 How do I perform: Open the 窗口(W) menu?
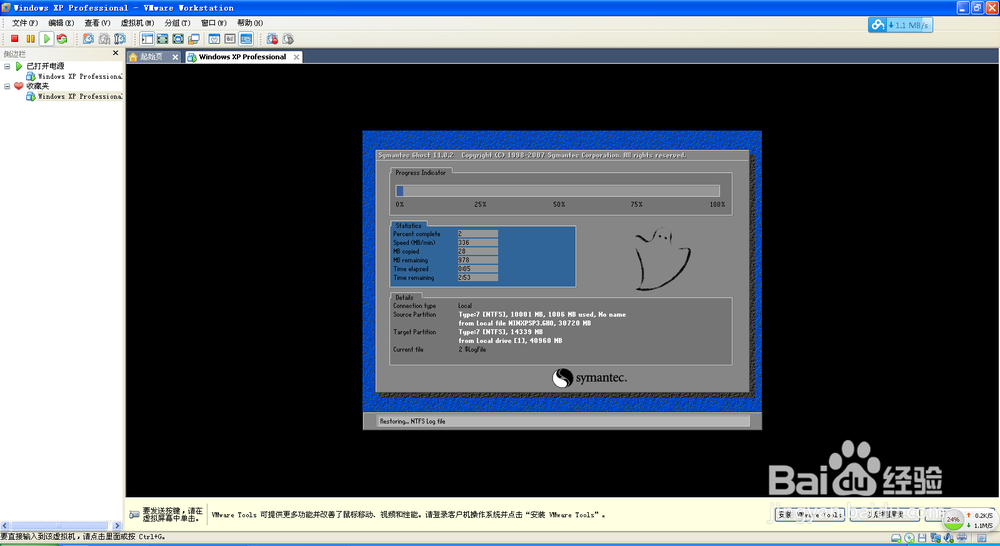click(x=214, y=23)
